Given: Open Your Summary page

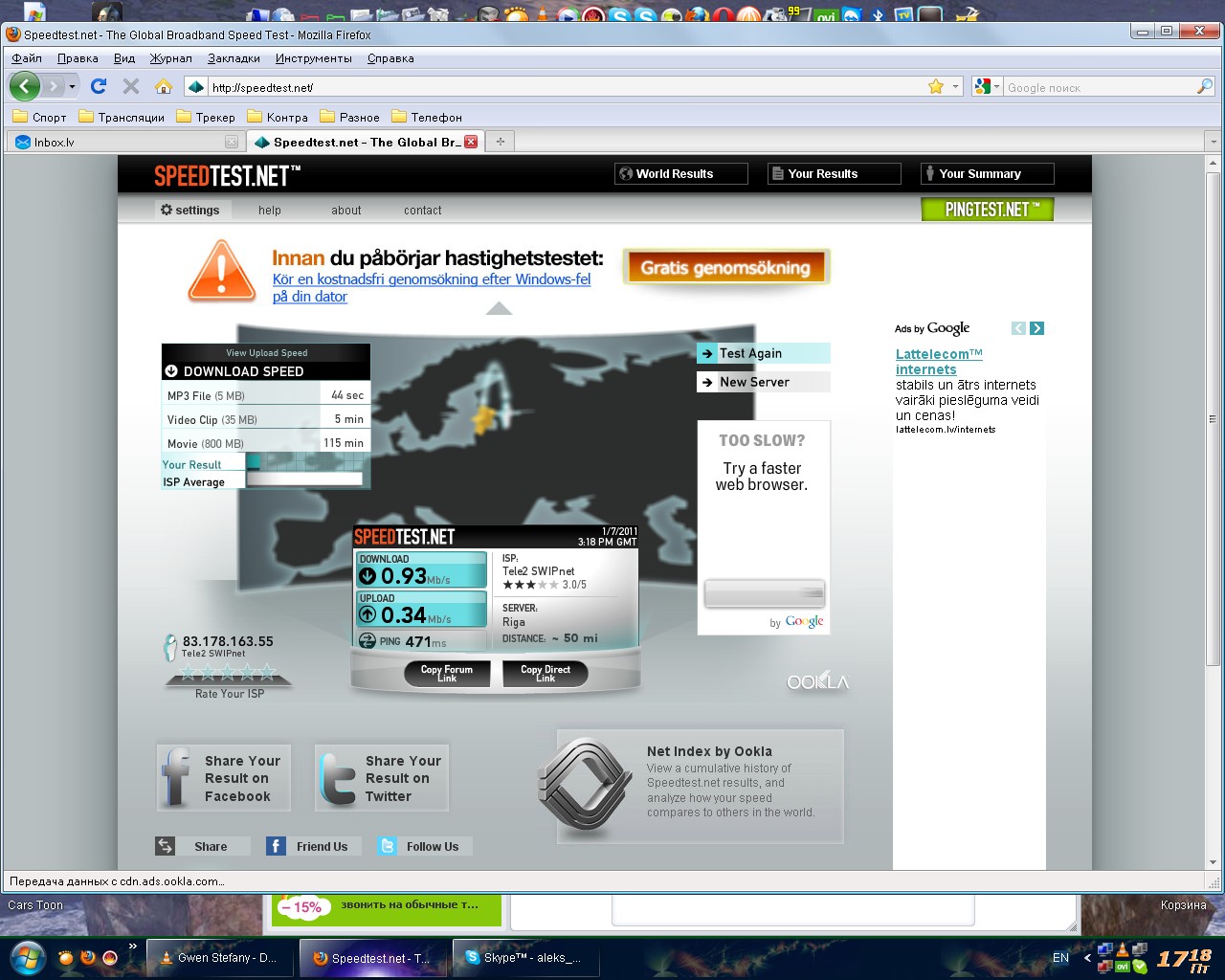Looking at the screenshot, I should [987, 173].
